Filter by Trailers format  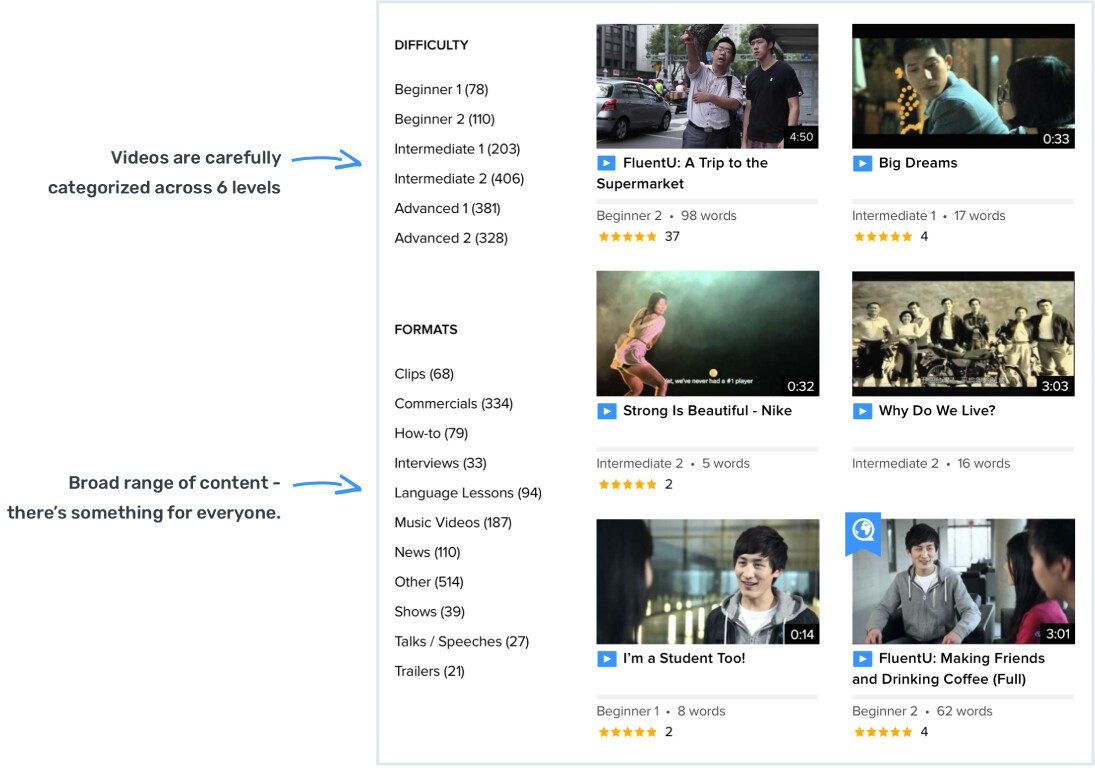[429, 671]
